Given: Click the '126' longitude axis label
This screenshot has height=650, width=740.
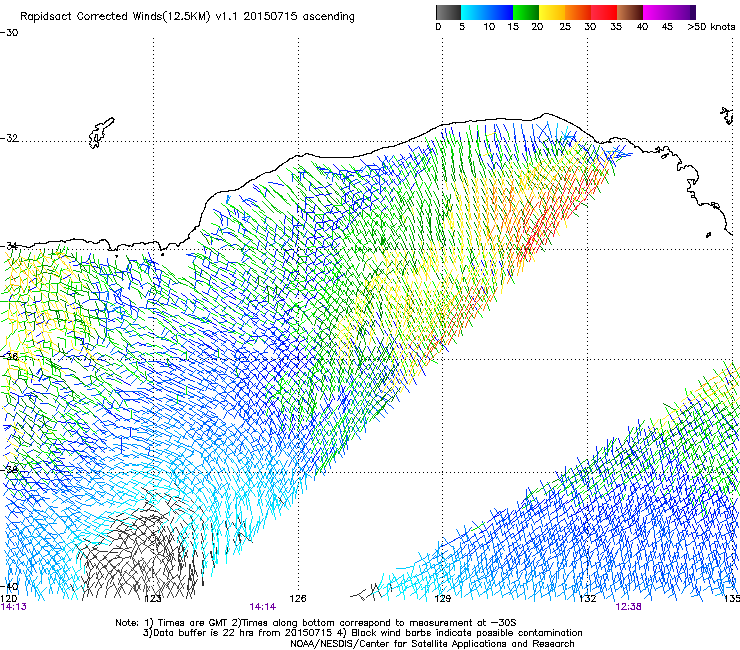Looking at the screenshot, I should click(x=298, y=599).
